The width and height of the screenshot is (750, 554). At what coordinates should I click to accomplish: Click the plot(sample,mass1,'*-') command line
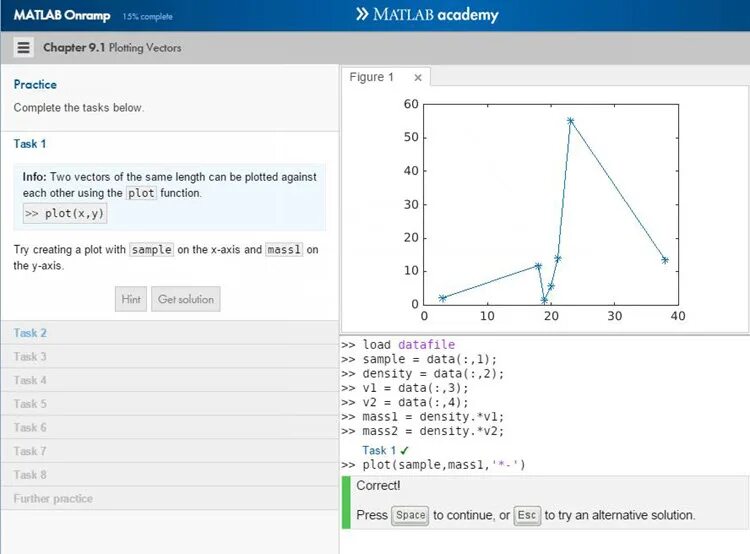pyautogui.click(x=433, y=465)
